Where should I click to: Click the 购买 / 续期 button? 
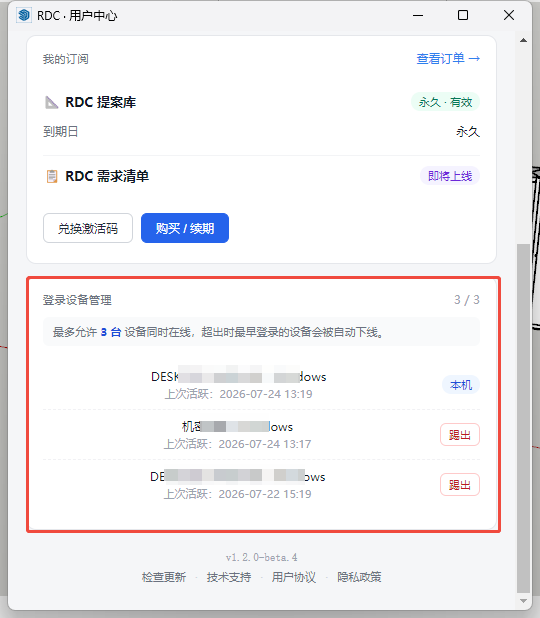tap(185, 228)
